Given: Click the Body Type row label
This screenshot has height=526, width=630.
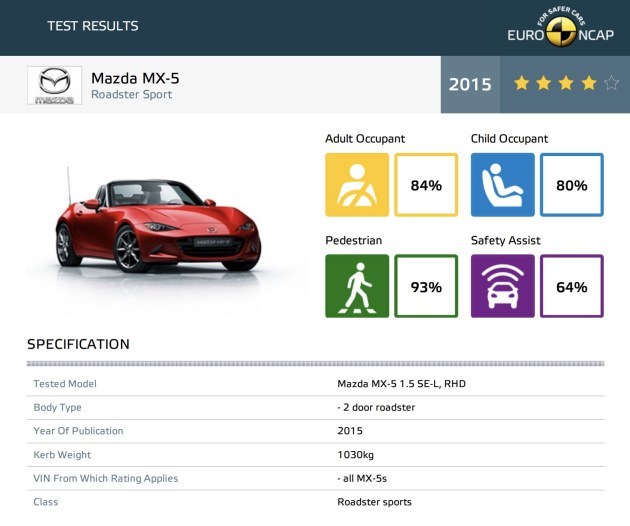Looking at the screenshot, I should (x=57, y=407).
